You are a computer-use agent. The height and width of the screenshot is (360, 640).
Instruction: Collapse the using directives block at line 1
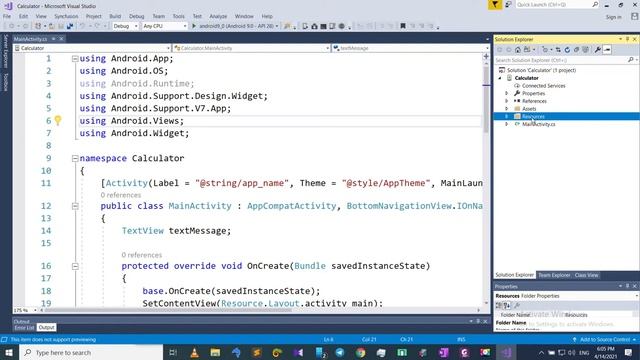click(75, 59)
